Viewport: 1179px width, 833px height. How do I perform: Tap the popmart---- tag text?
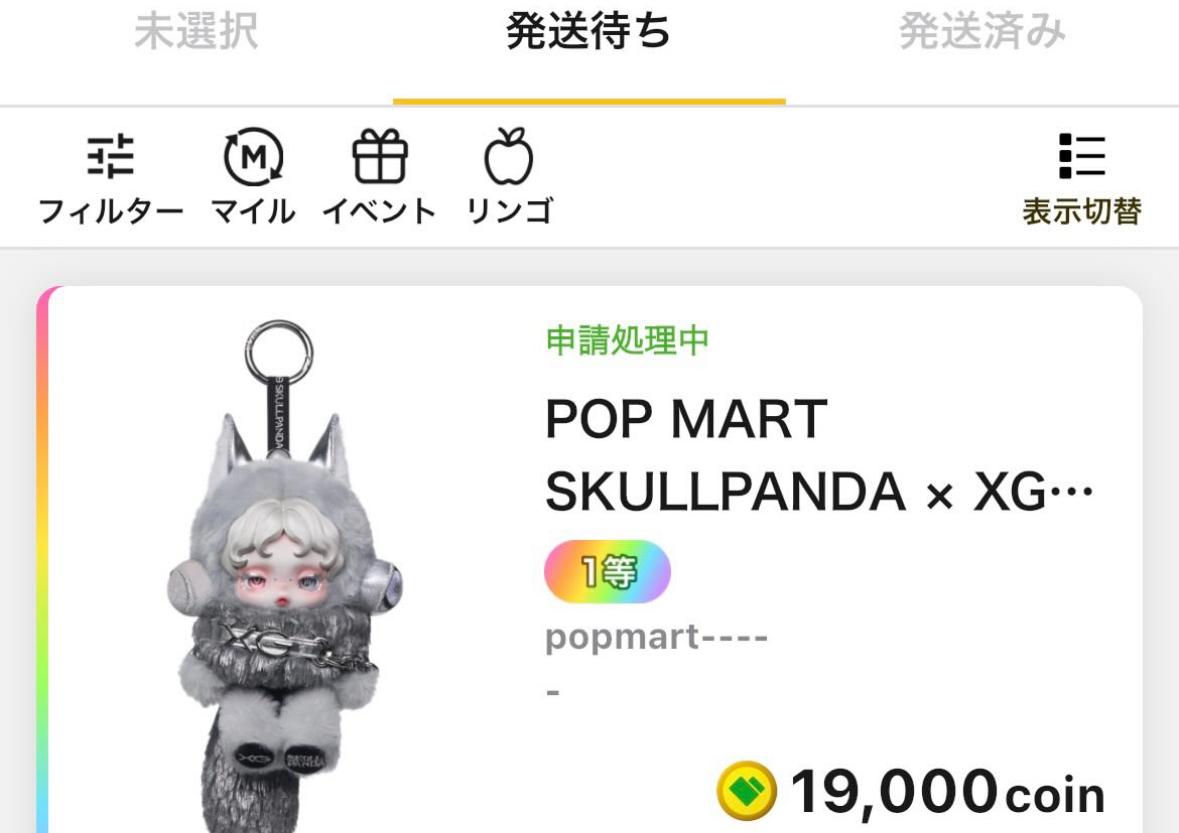coord(656,638)
